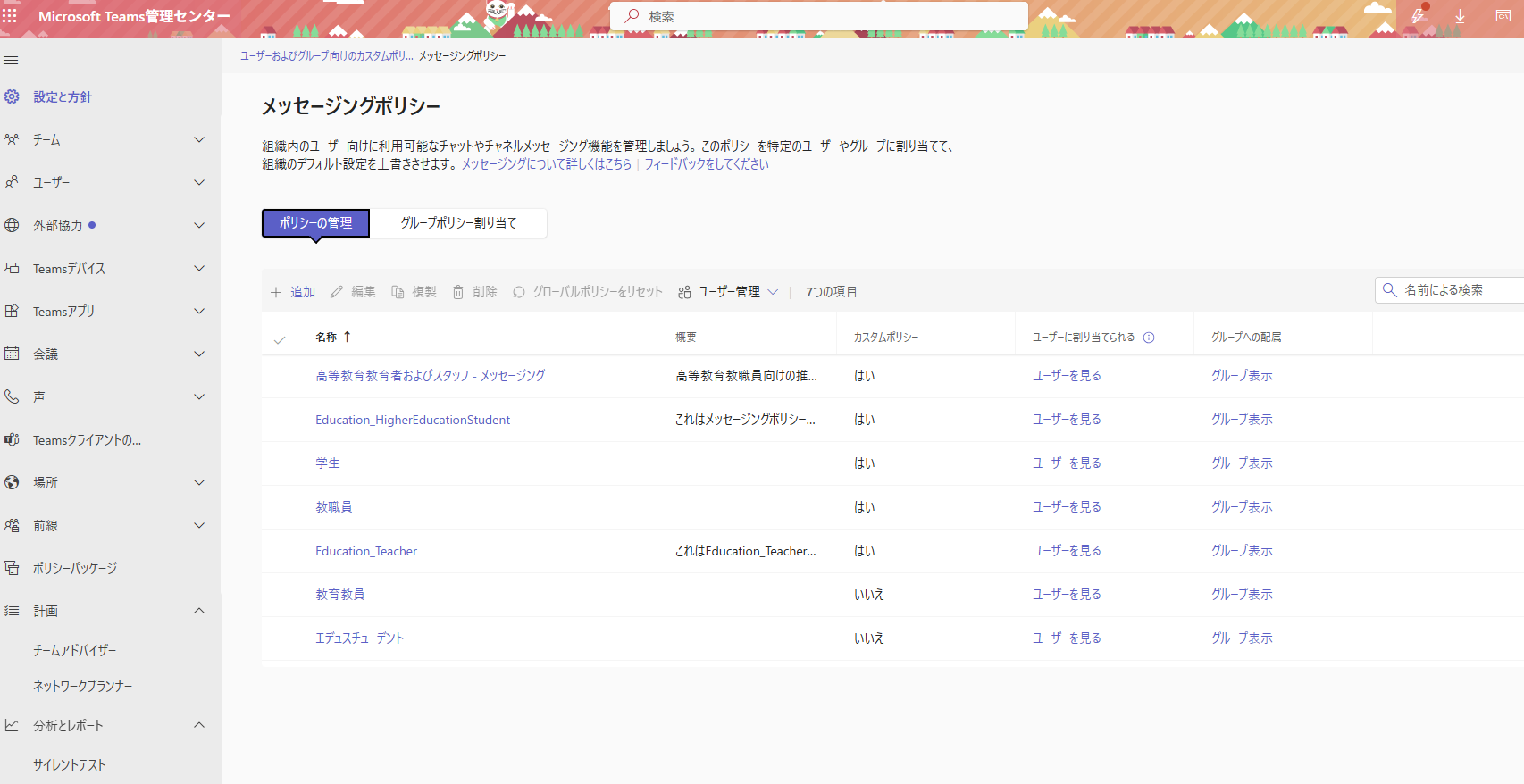Open the breadcrumb ユーザーおよびグループ向けのカスタムポリ... link
Image resolution: width=1524 pixels, height=784 pixels.
coord(327,56)
